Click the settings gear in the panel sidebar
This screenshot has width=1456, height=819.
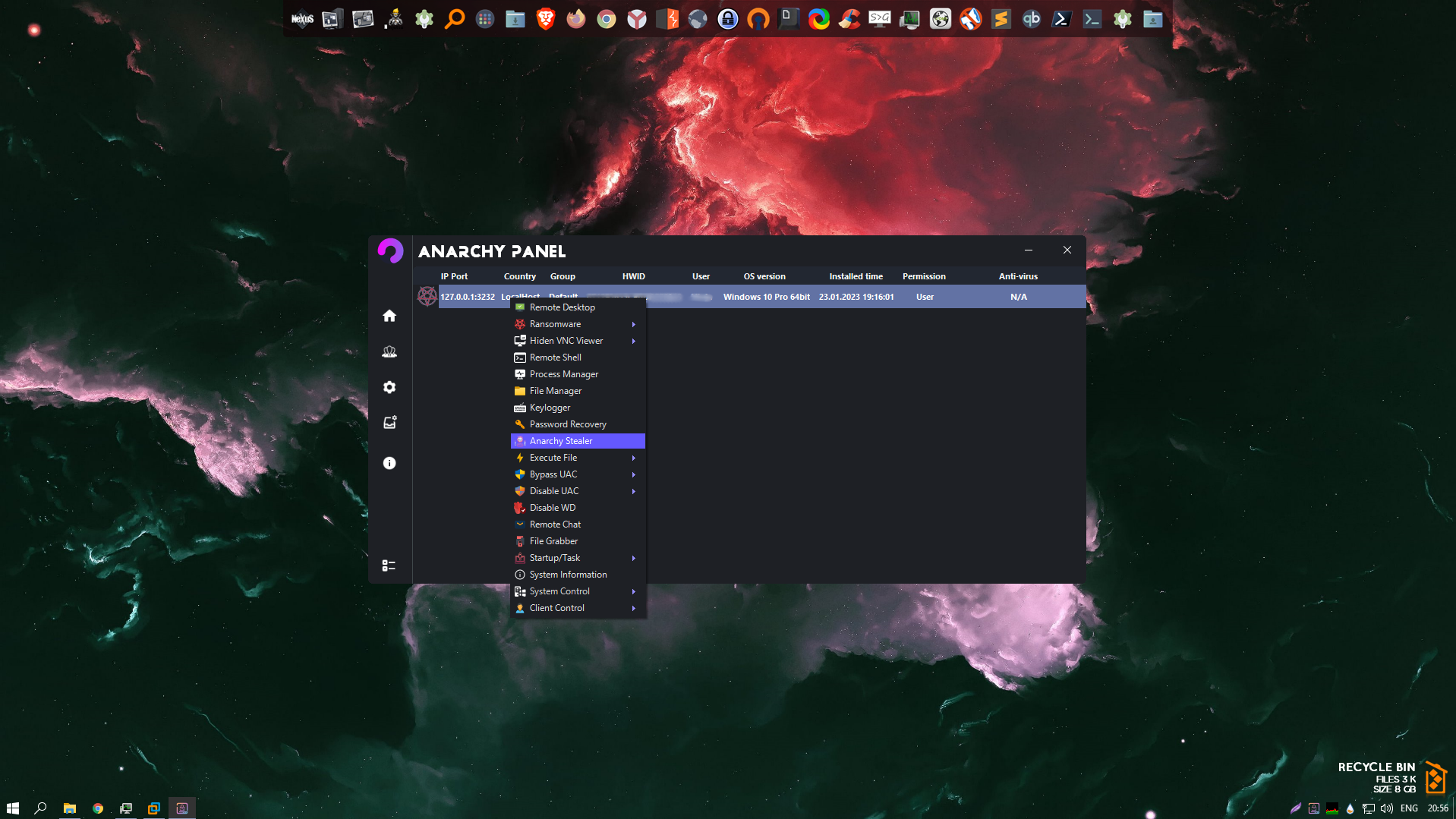(x=389, y=387)
